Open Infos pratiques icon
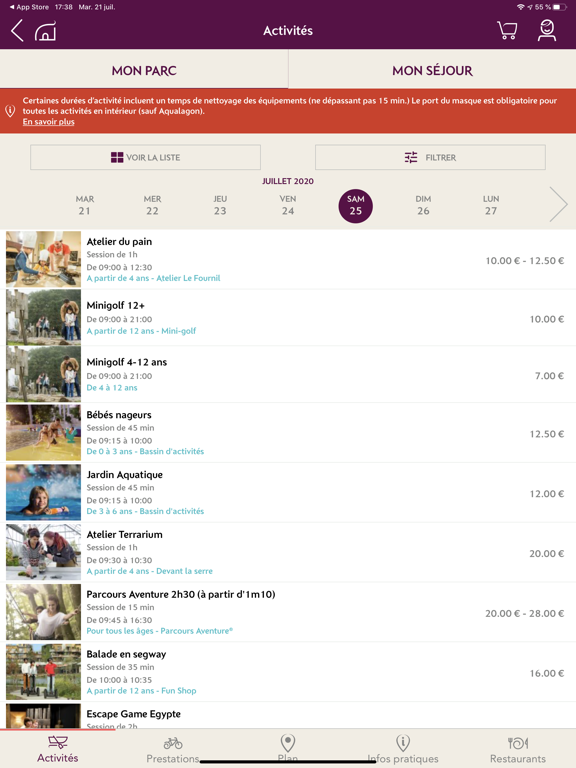 (403, 743)
